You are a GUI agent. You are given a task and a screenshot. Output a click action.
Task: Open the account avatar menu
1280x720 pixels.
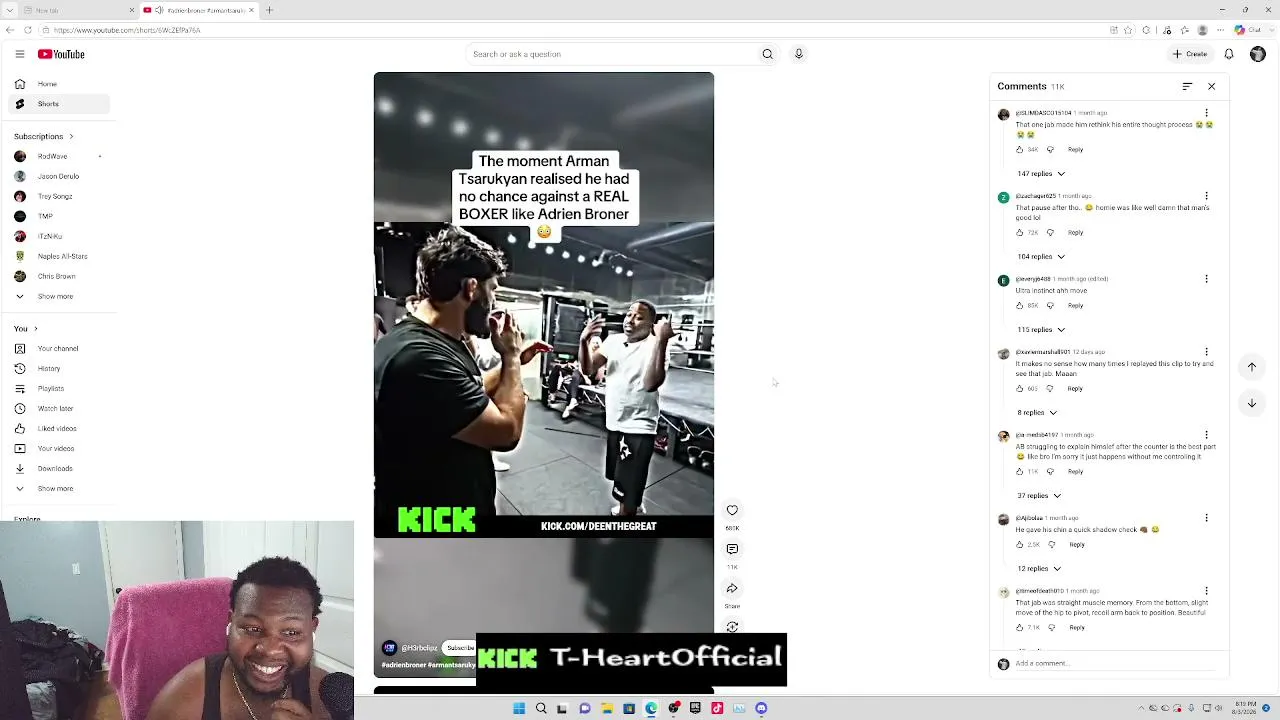coord(1258,54)
